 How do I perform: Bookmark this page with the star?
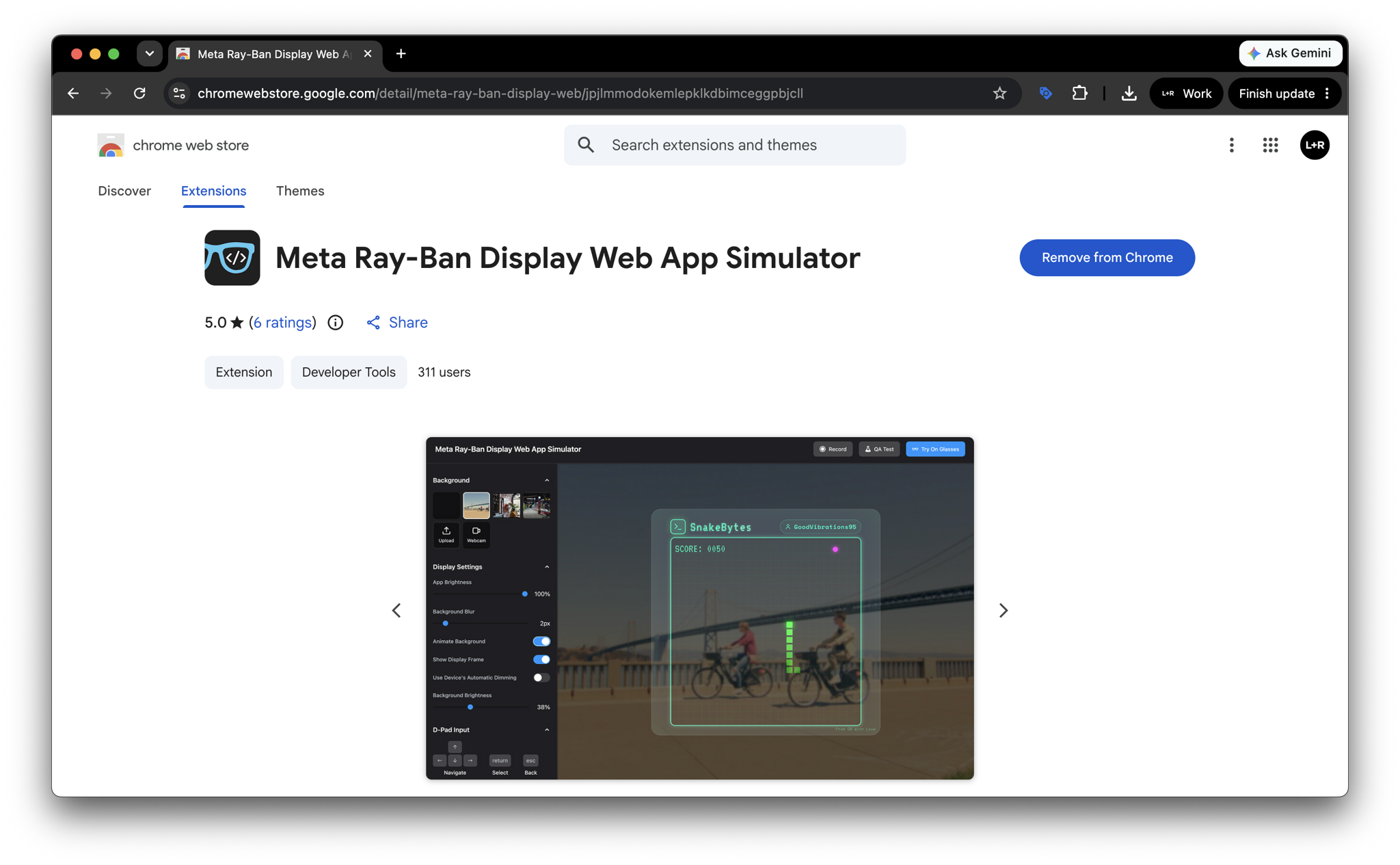point(999,93)
